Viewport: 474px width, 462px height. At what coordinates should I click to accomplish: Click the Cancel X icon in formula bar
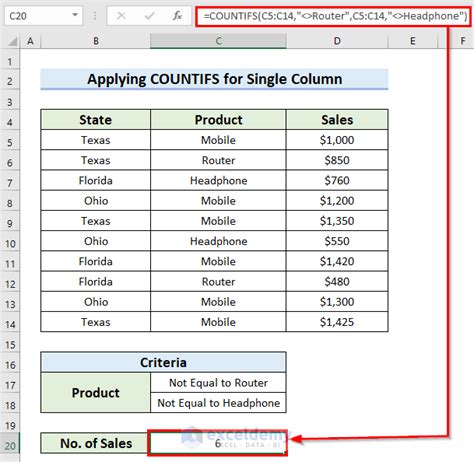121,16
